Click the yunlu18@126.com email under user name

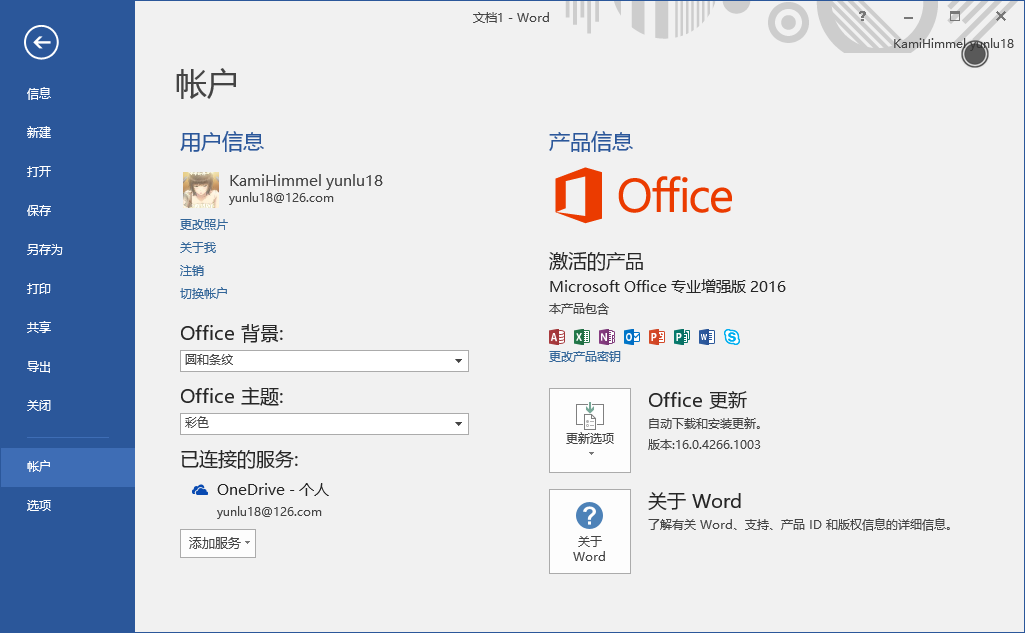281,198
